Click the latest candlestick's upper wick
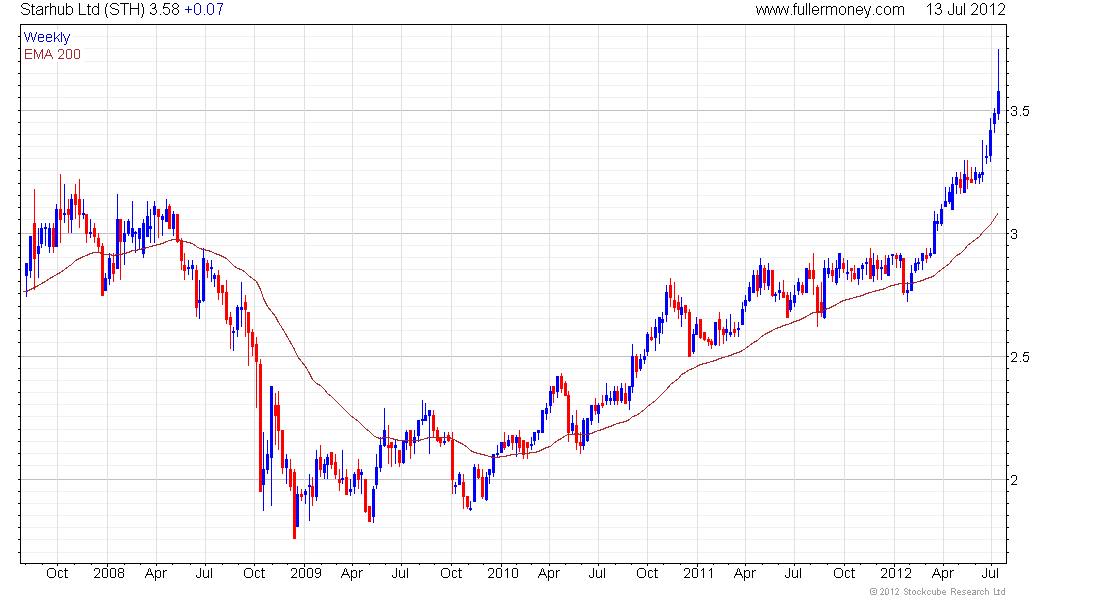1100x600 pixels. [x=998, y=70]
